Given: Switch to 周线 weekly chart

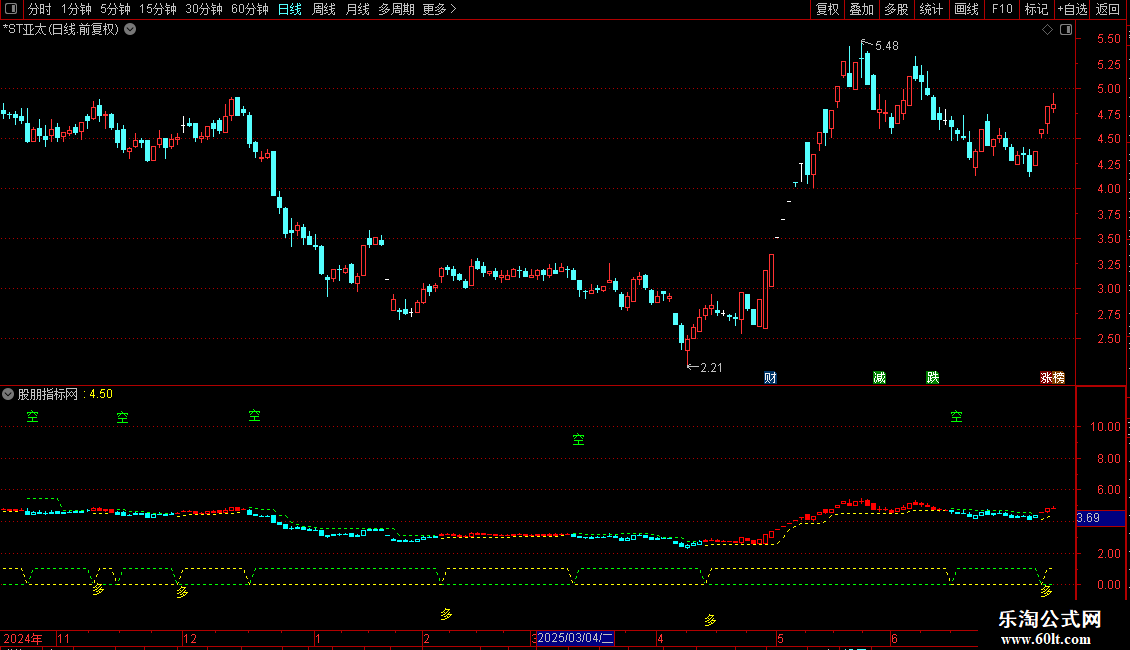Looking at the screenshot, I should point(324,9).
